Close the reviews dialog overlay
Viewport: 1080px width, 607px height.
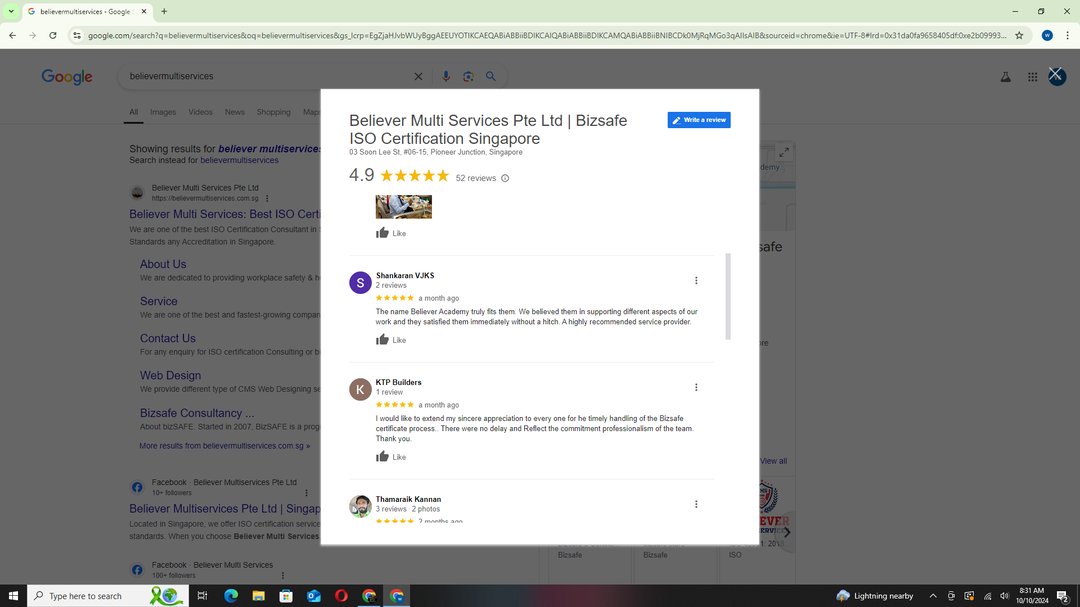pyautogui.click(x=1055, y=74)
